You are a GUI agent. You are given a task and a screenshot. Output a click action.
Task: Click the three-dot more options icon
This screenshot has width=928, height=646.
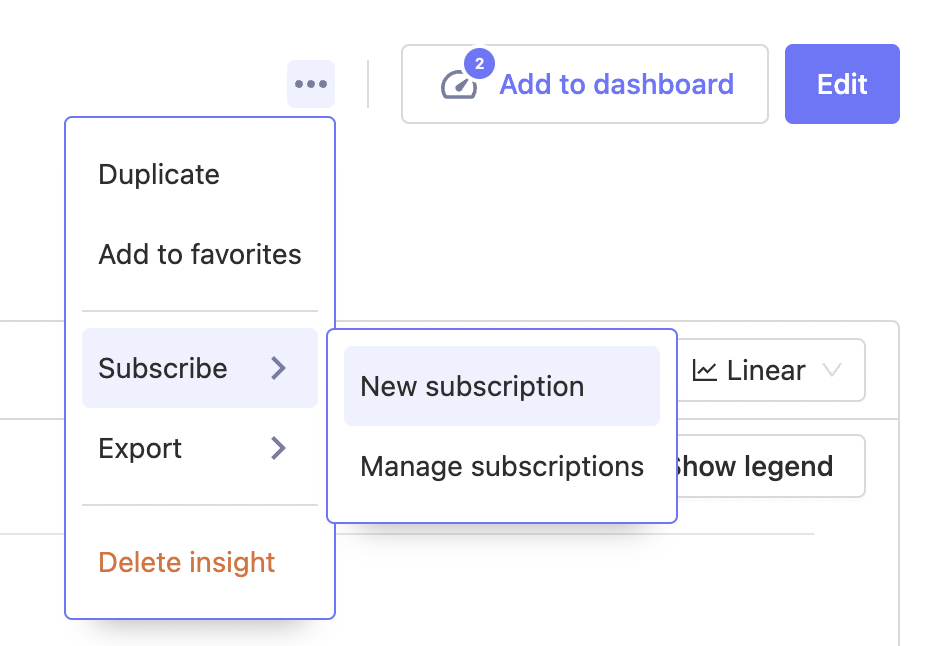[x=311, y=84]
